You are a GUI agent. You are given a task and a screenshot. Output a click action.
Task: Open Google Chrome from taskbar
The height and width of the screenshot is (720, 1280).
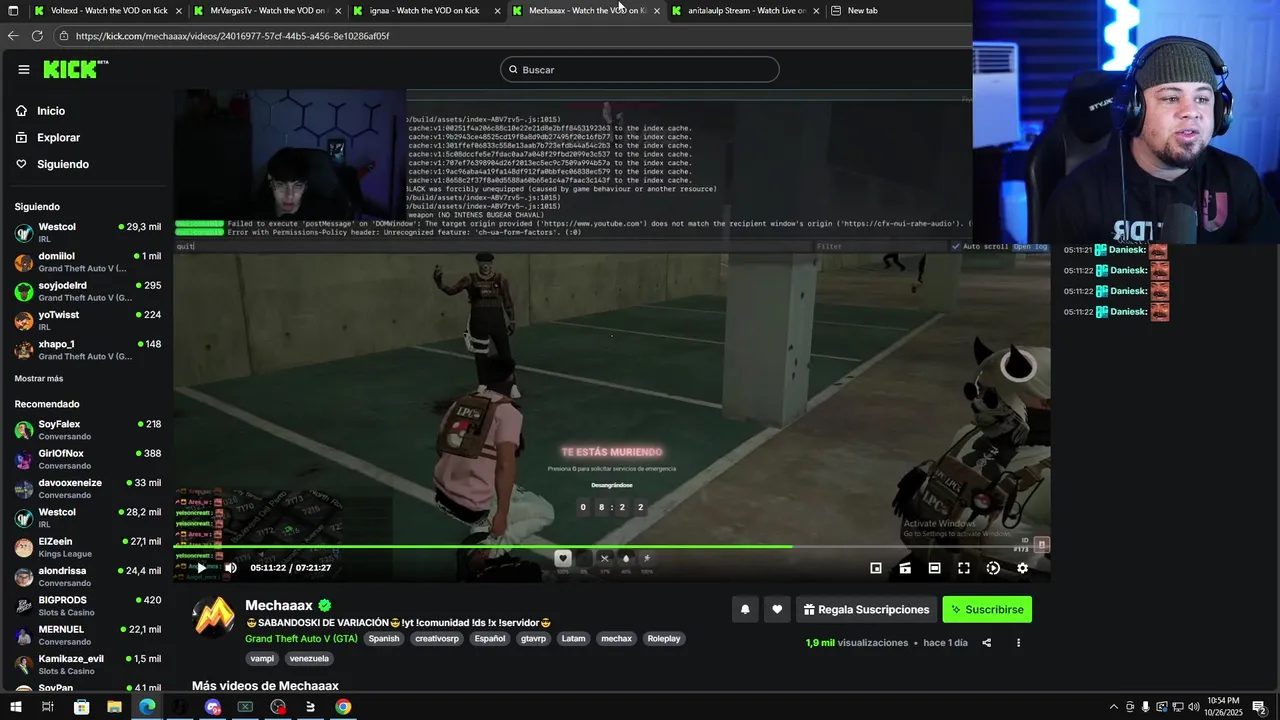pos(343,707)
